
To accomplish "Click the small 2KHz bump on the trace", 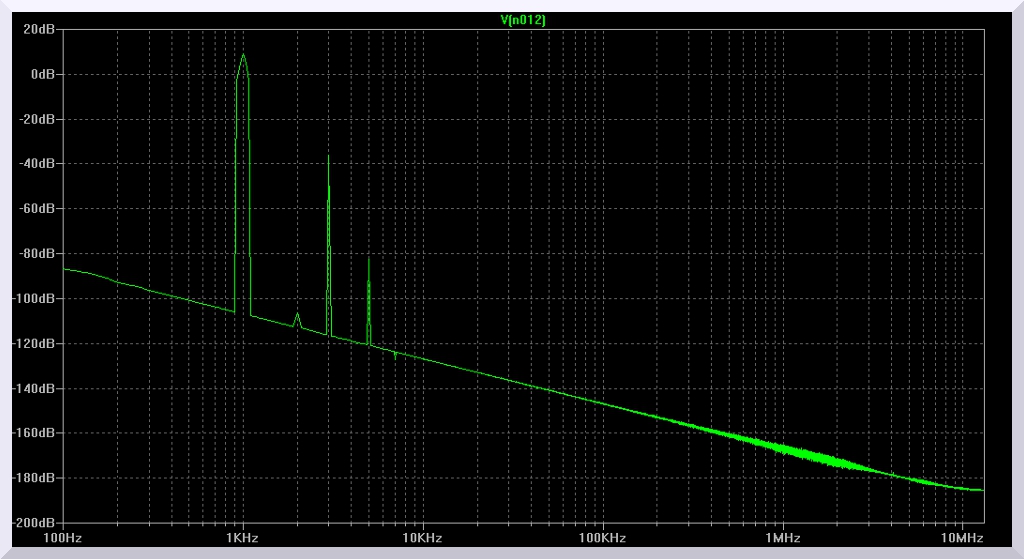I will click(x=297, y=314).
